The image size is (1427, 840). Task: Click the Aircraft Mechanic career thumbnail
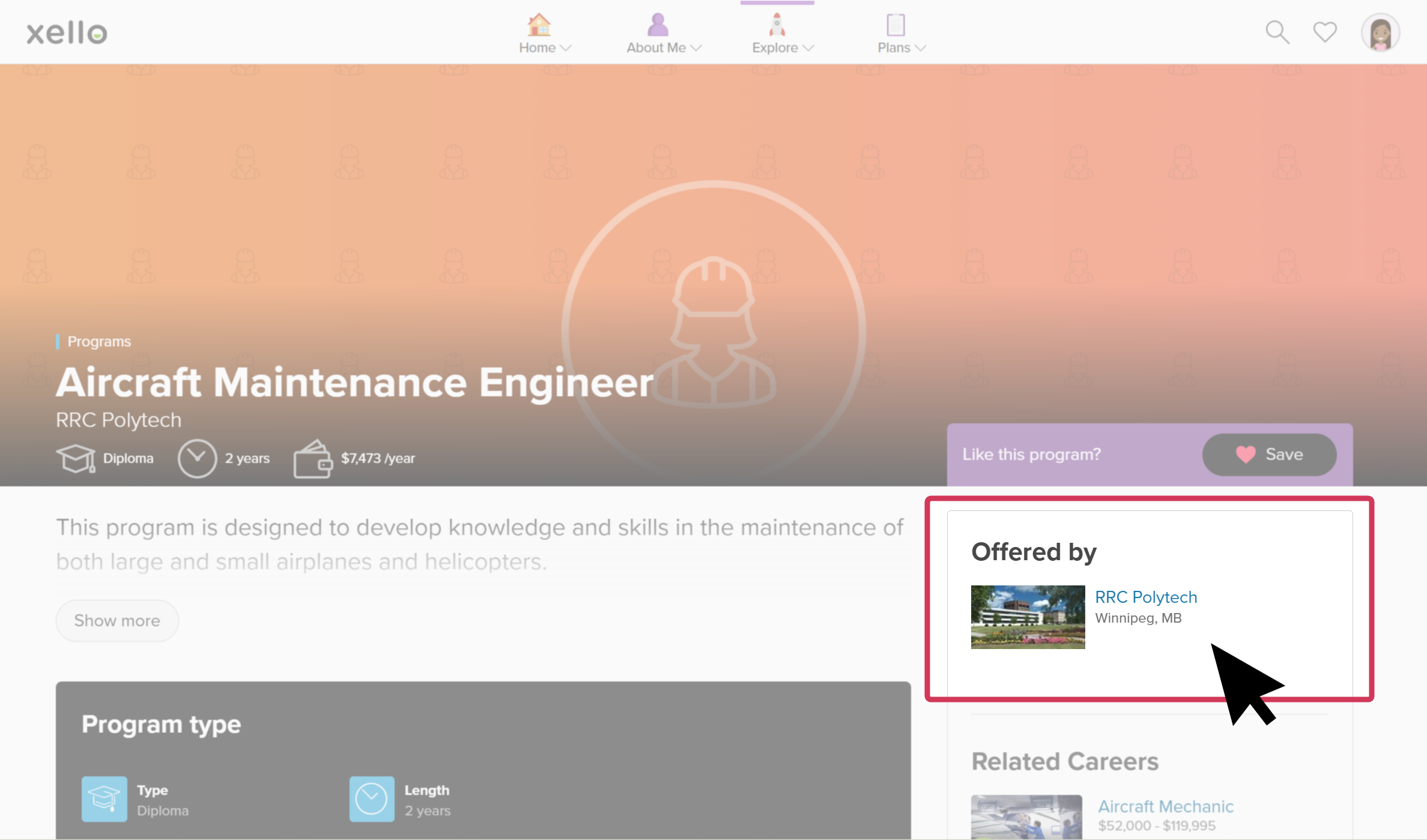click(x=1026, y=817)
